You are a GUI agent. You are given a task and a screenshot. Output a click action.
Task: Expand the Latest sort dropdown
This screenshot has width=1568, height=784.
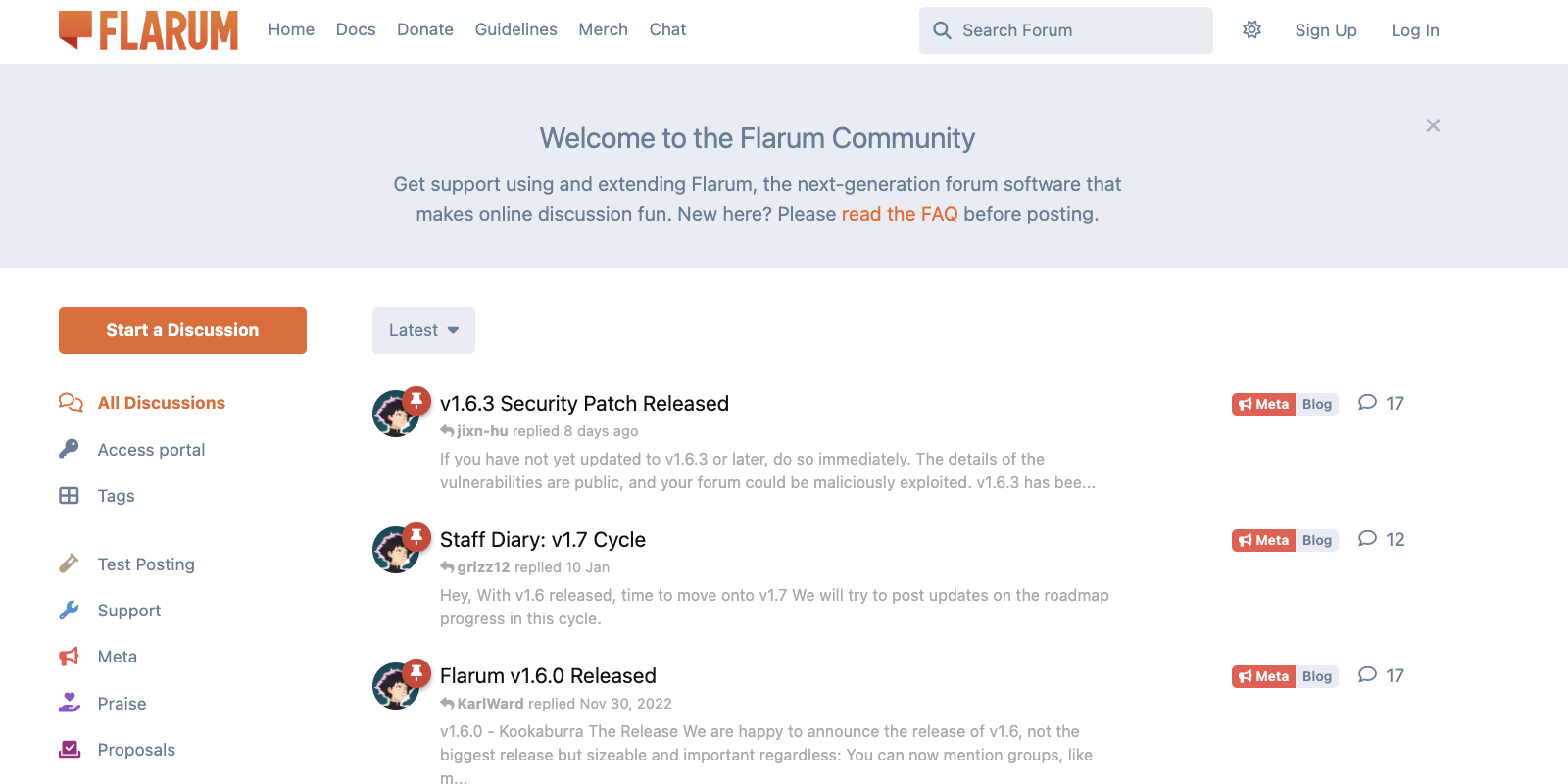[x=423, y=330]
